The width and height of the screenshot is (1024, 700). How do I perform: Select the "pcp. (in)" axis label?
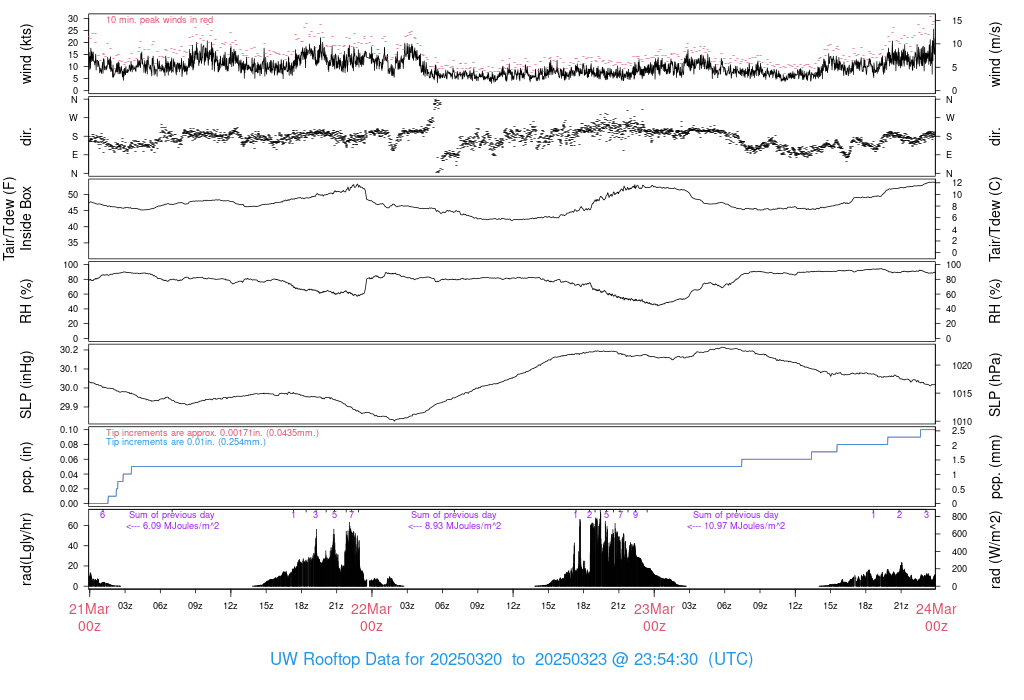26,467
